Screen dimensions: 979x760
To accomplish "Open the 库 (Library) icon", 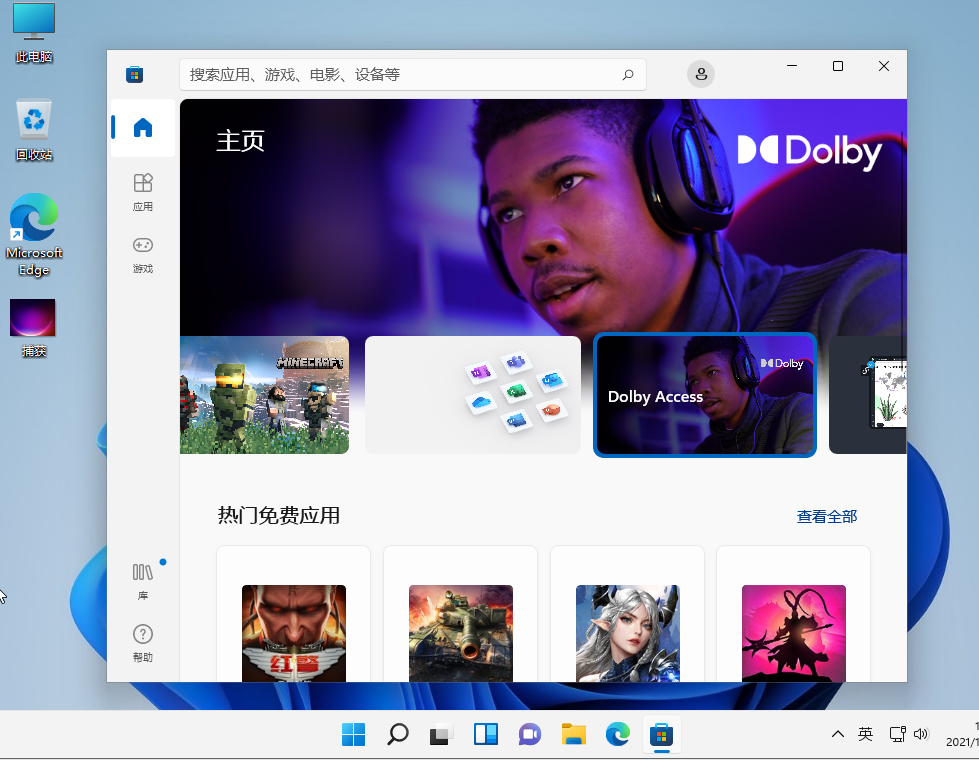I will (x=143, y=579).
